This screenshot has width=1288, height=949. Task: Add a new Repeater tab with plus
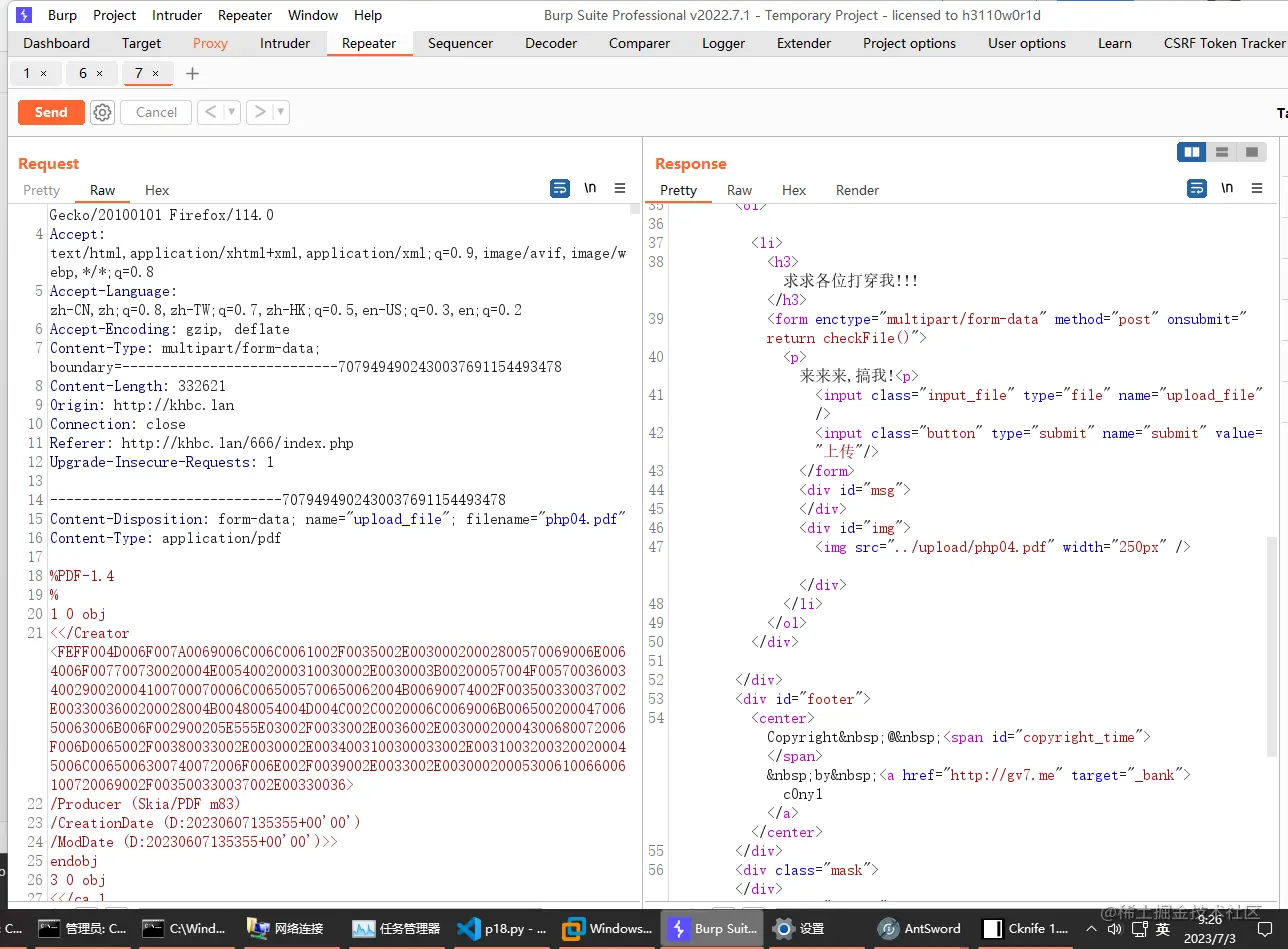point(193,73)
